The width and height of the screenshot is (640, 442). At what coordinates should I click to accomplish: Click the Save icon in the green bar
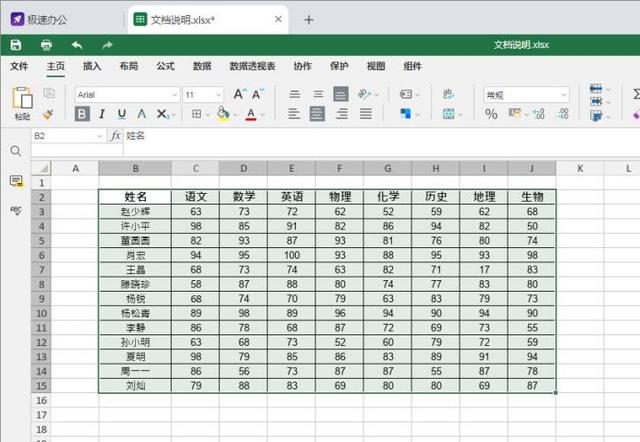16,45
